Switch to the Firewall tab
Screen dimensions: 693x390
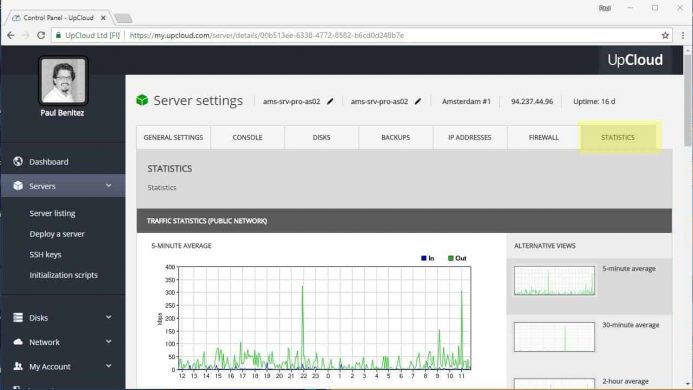coord(544,138)
